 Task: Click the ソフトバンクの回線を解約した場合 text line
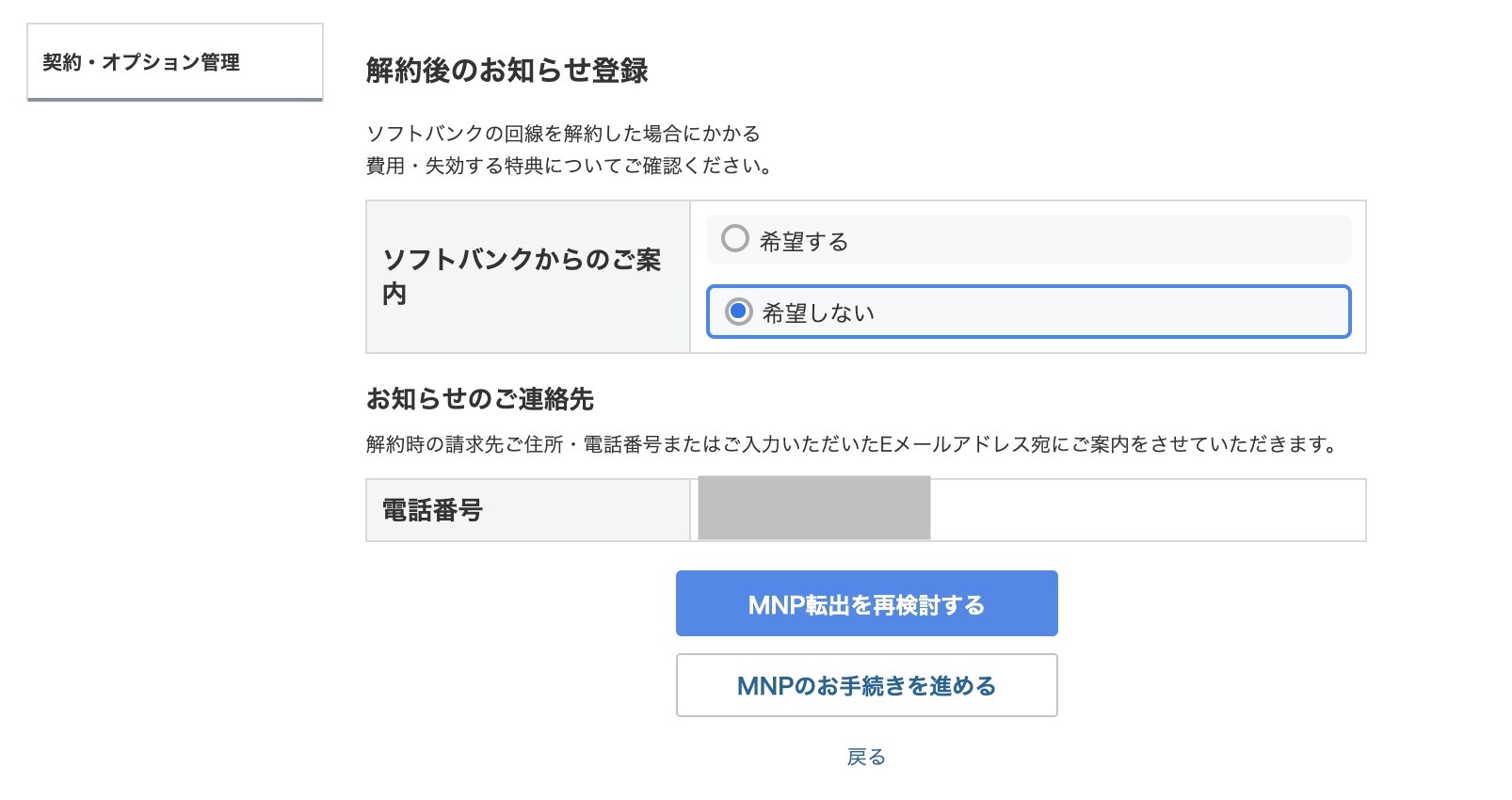coord(563,134)
